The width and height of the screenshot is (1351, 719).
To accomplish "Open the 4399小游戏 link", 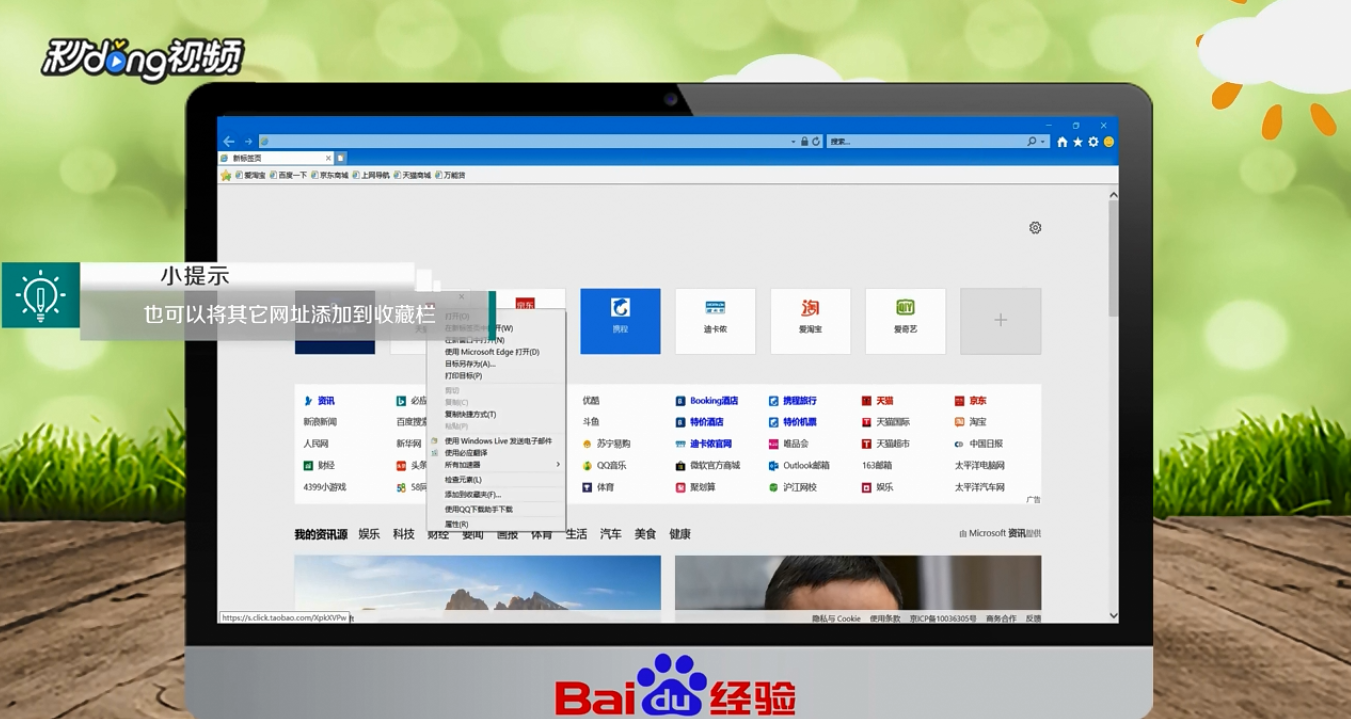I will 325,488.
